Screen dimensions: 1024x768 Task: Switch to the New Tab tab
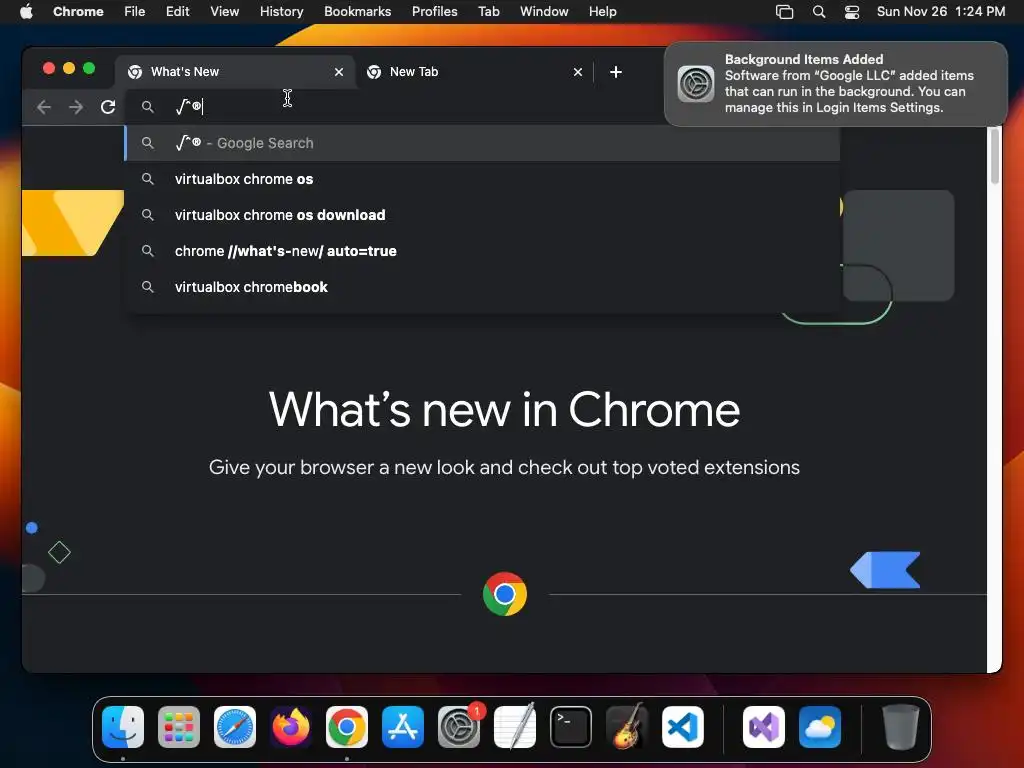pyautogui.click(x=475, y=72)
